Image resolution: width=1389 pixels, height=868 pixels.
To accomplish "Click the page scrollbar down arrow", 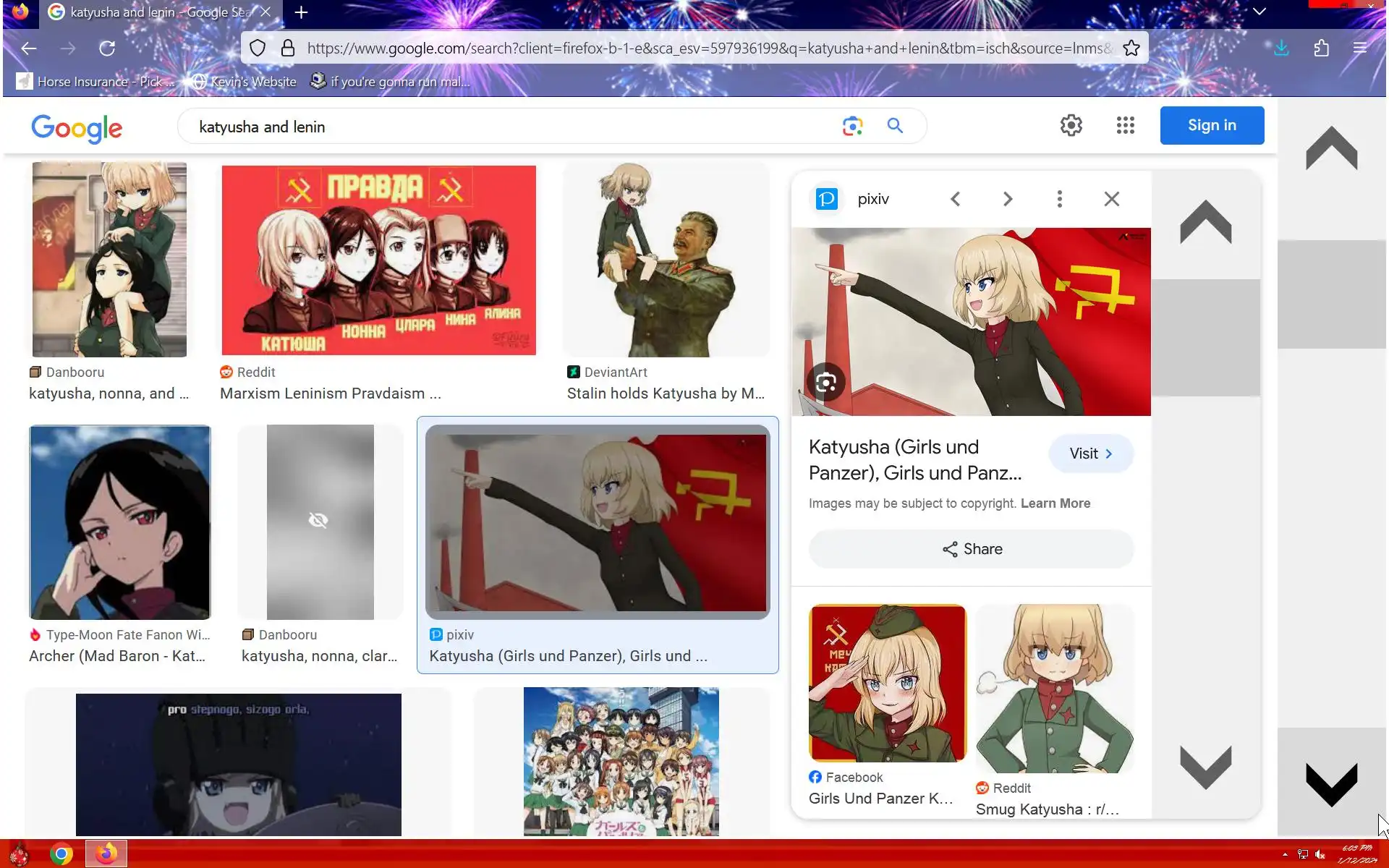I will (x=1331, y=783).
